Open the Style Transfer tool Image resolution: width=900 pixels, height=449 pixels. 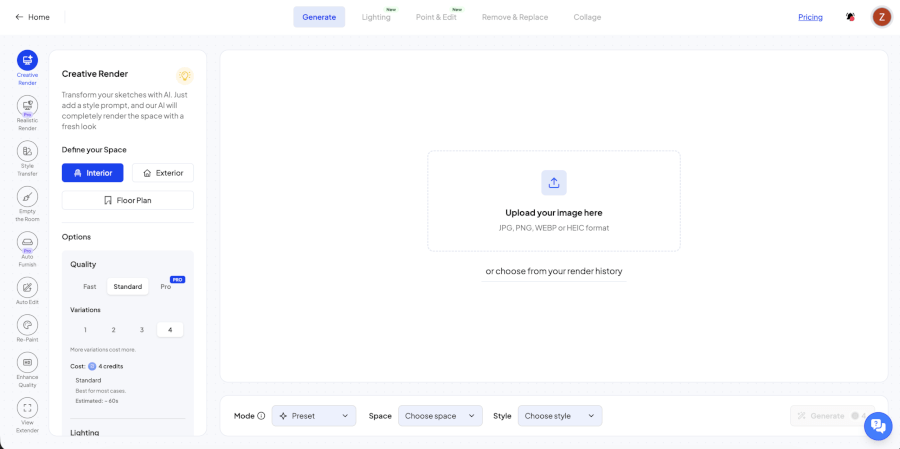27,151
